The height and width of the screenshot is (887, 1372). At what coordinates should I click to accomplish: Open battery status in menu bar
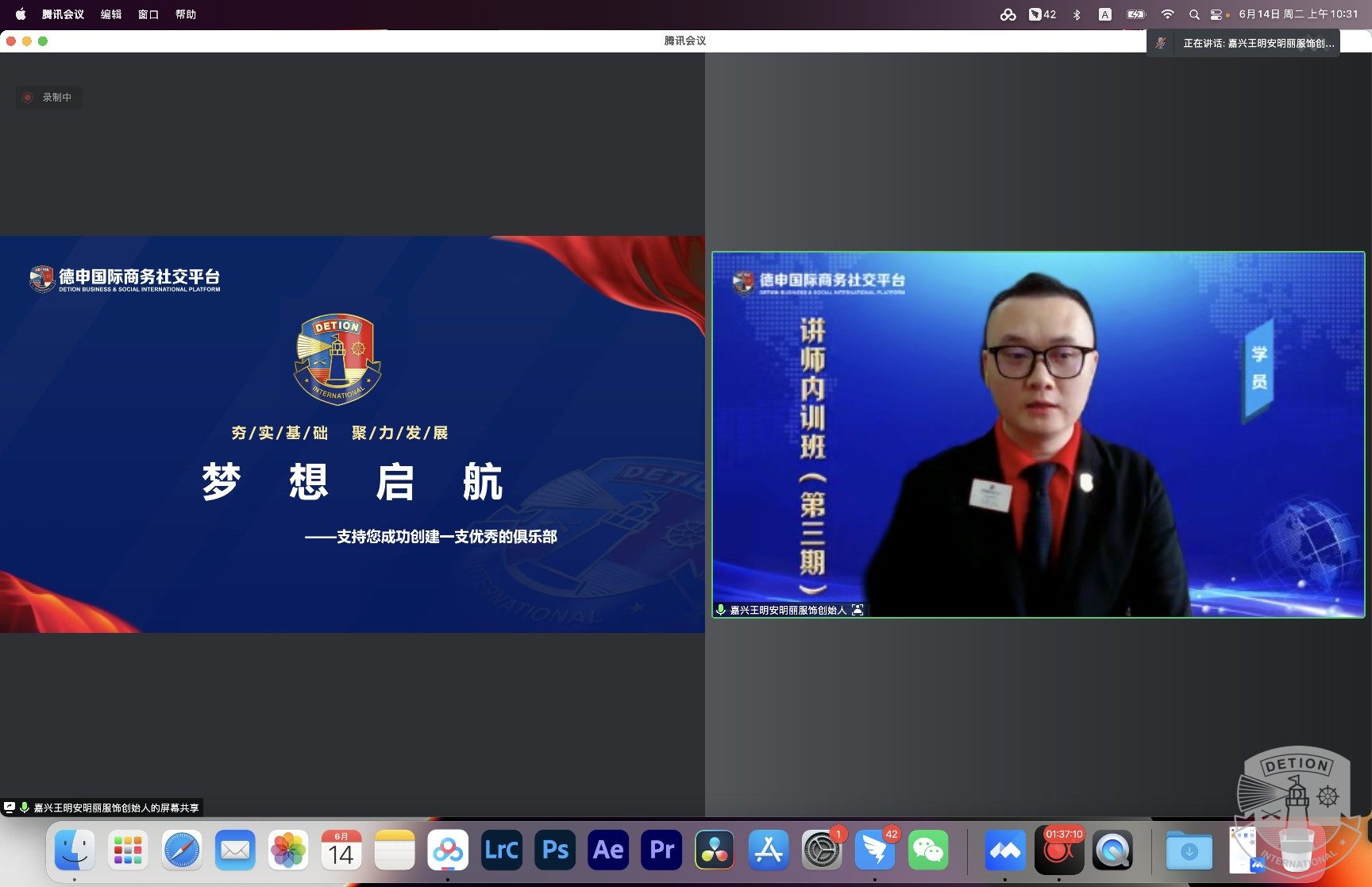(x=1136, y=14)
